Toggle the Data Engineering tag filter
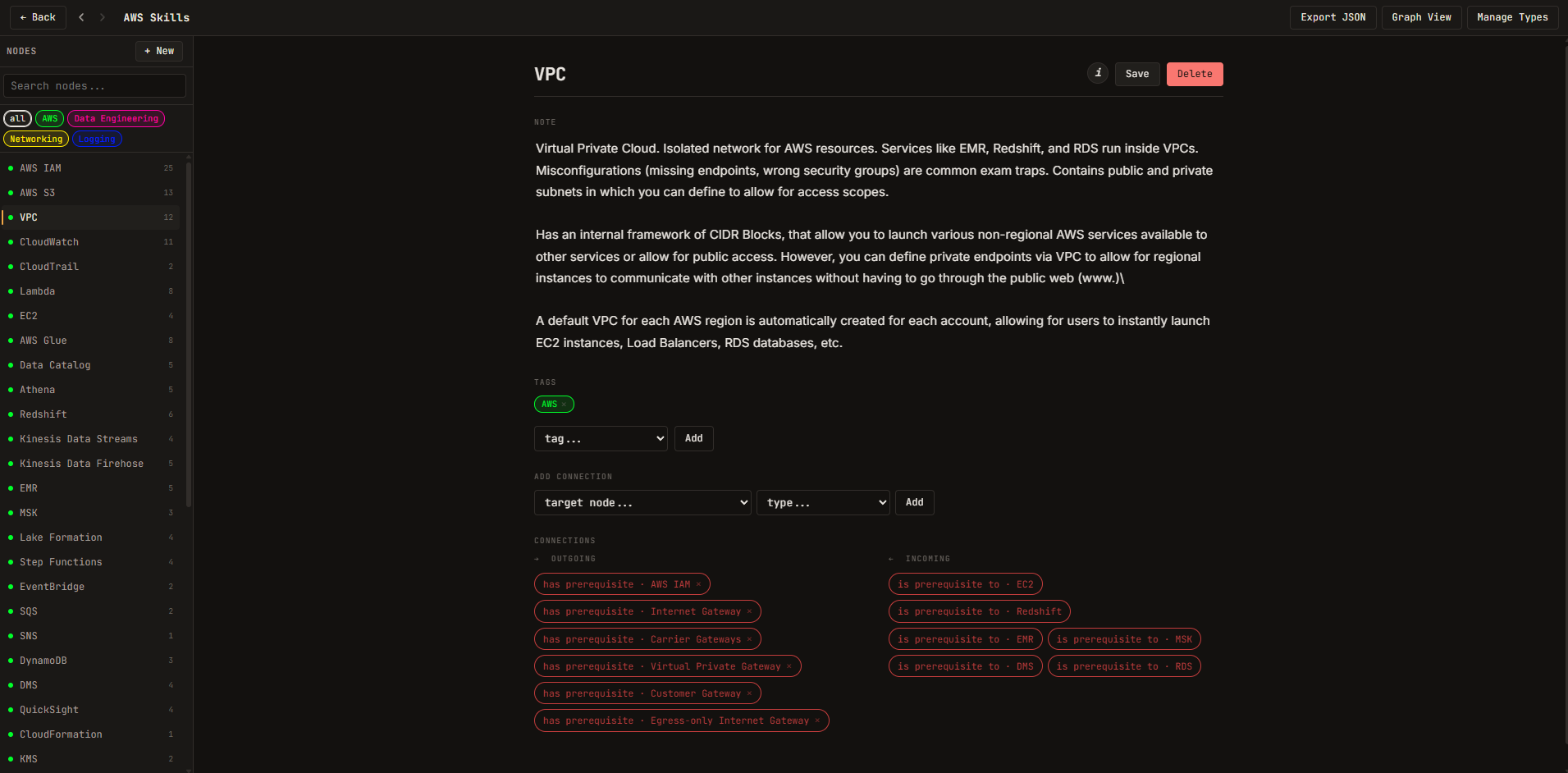The image size is (1568, 773). (117, 119)
